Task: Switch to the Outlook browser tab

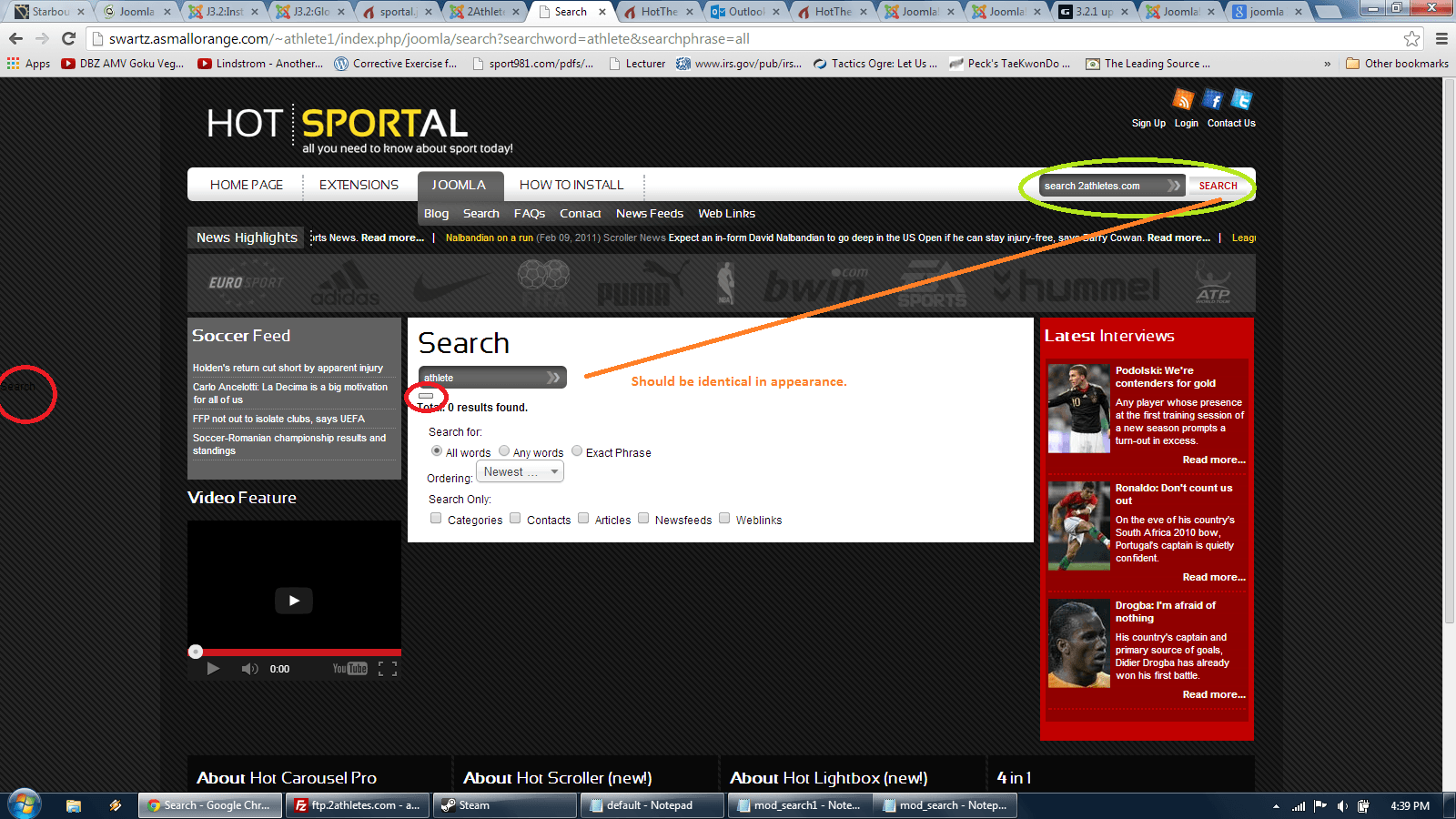Action: point(746,12)
